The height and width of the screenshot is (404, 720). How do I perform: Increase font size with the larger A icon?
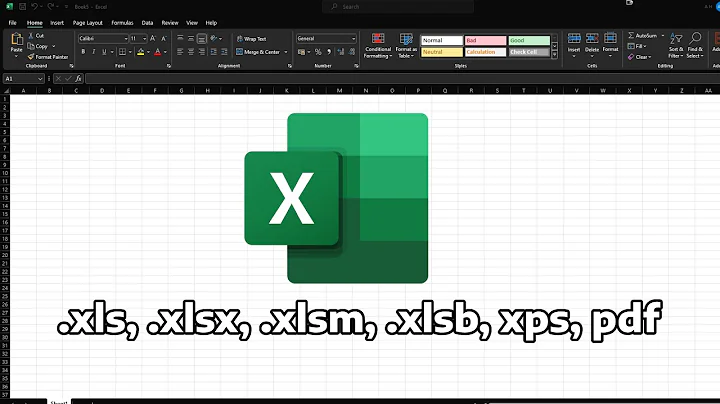[x=153, y=39]
